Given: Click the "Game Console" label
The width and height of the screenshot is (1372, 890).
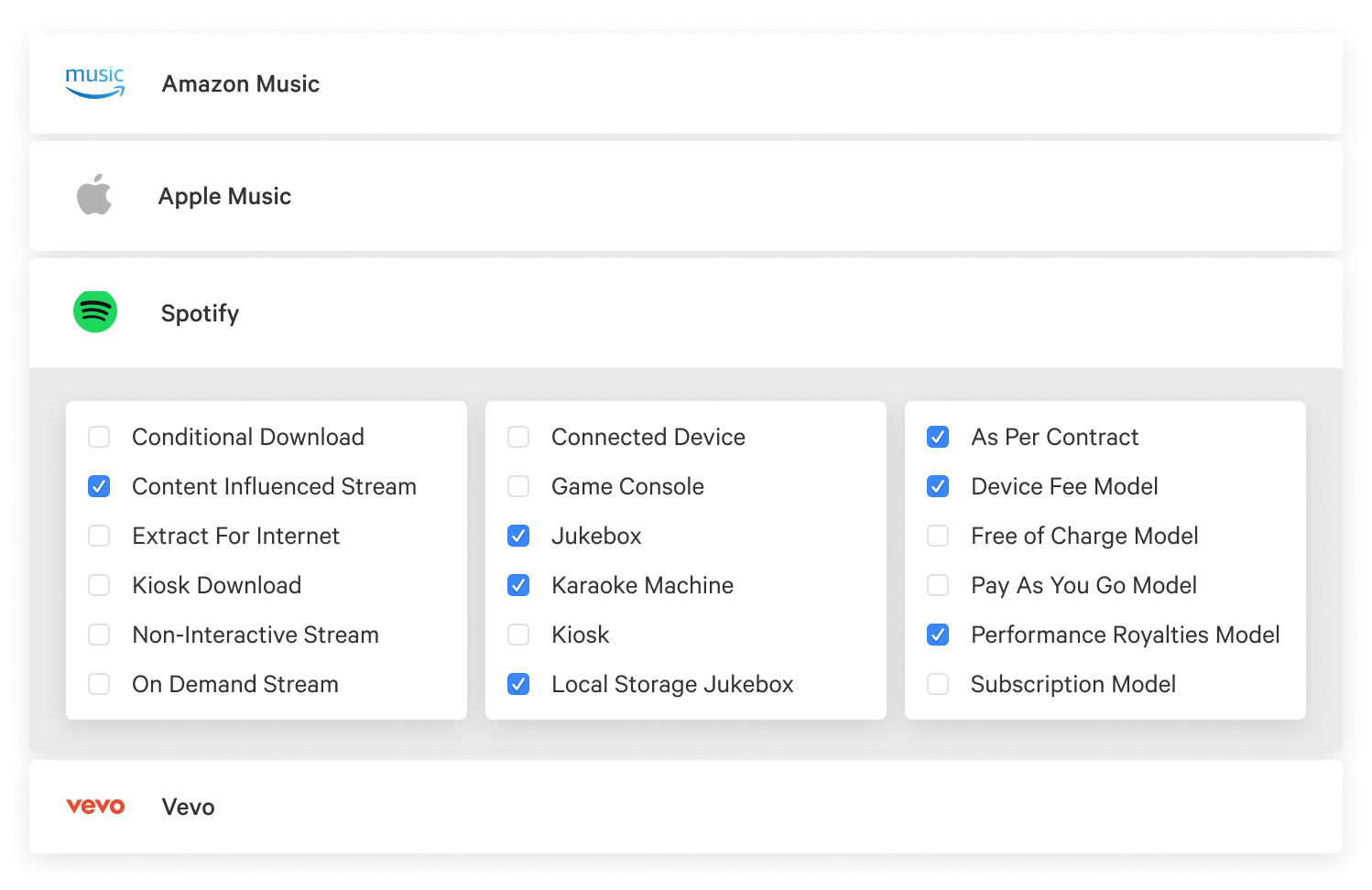Looking at the screenshot, I should 628,486.
